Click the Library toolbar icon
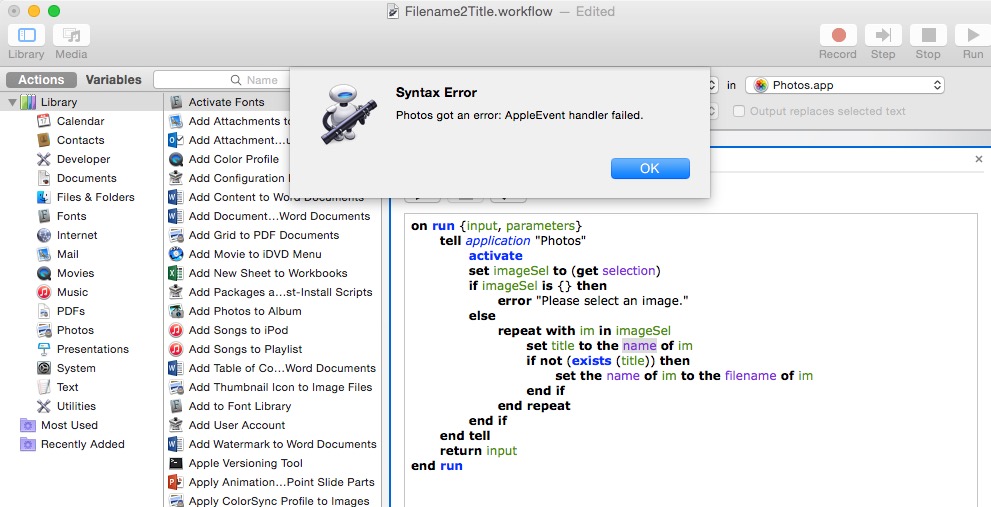This screenshot has width=991, height=507. tap(27, 35)
